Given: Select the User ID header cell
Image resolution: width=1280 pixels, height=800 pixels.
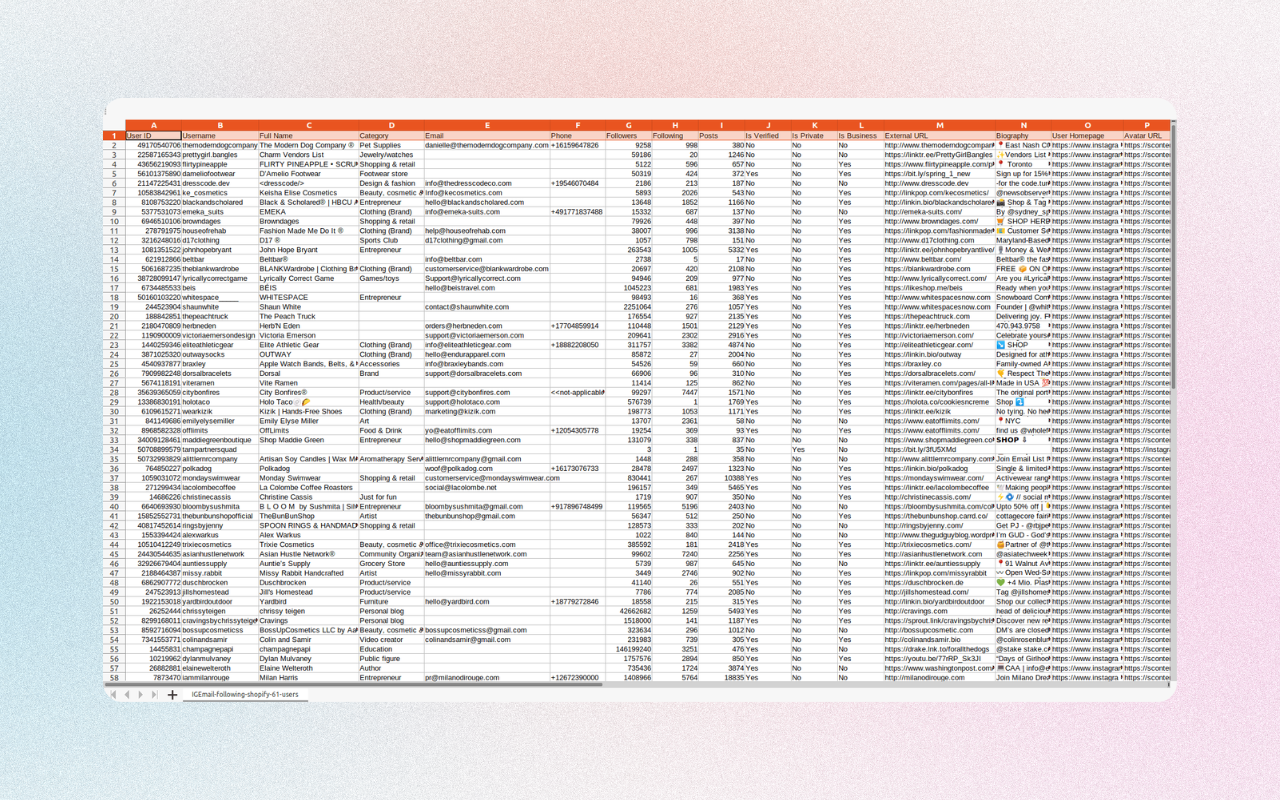Looking at the screenshot, I should pos(153,136).
